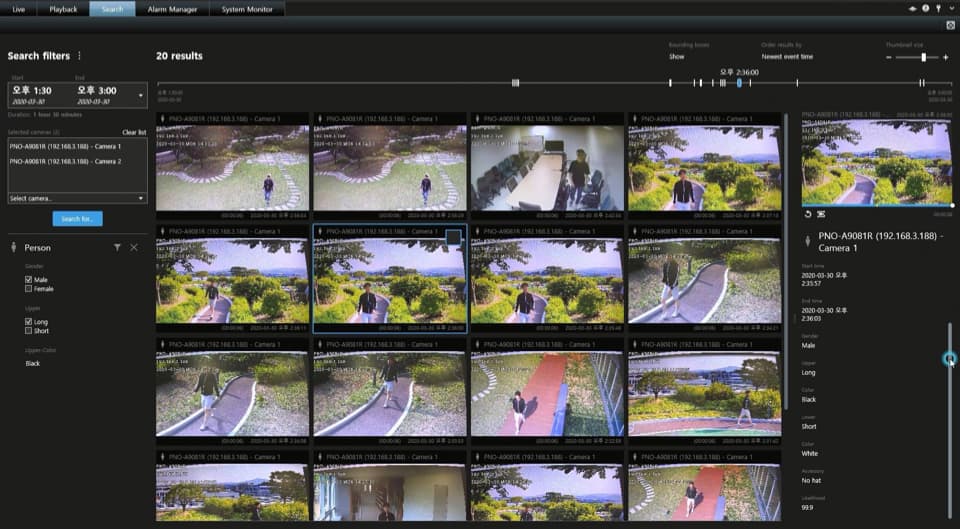Open the Newest event time ordering dropdown
960x529 pixels.
[x=787, y=57]
